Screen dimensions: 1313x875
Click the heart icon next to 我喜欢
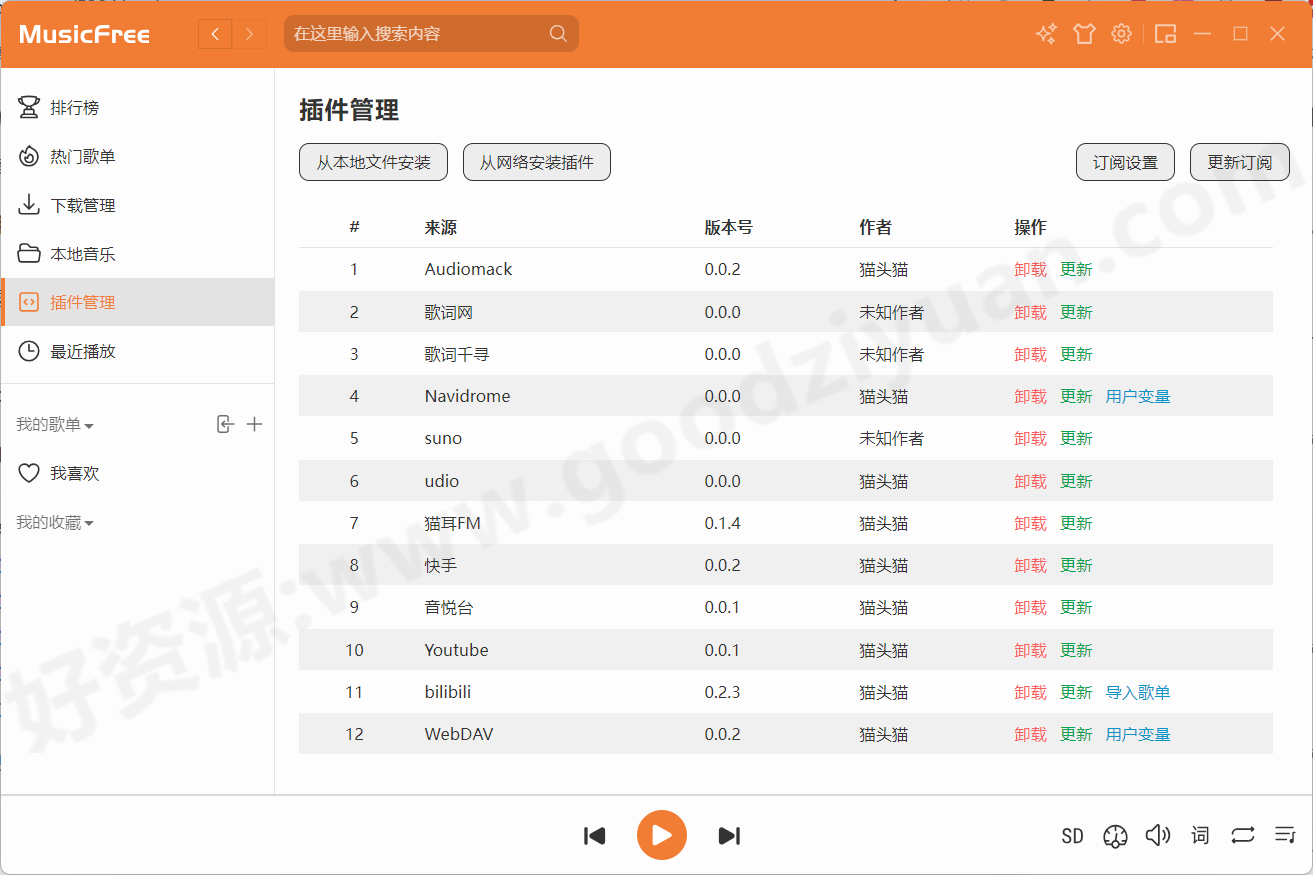click(29, 472)
